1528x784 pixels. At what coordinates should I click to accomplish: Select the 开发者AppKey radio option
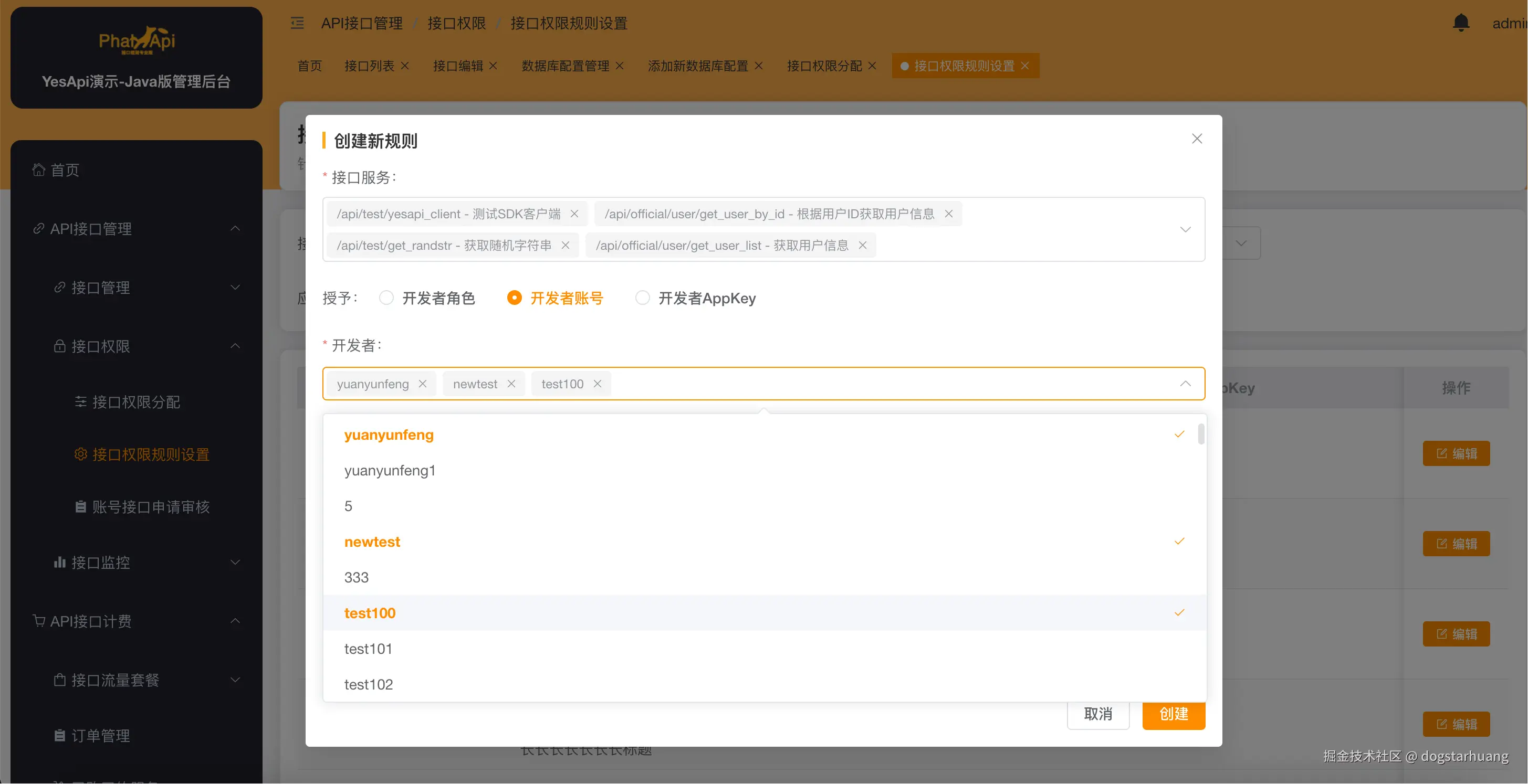click(x=642, y=298)
